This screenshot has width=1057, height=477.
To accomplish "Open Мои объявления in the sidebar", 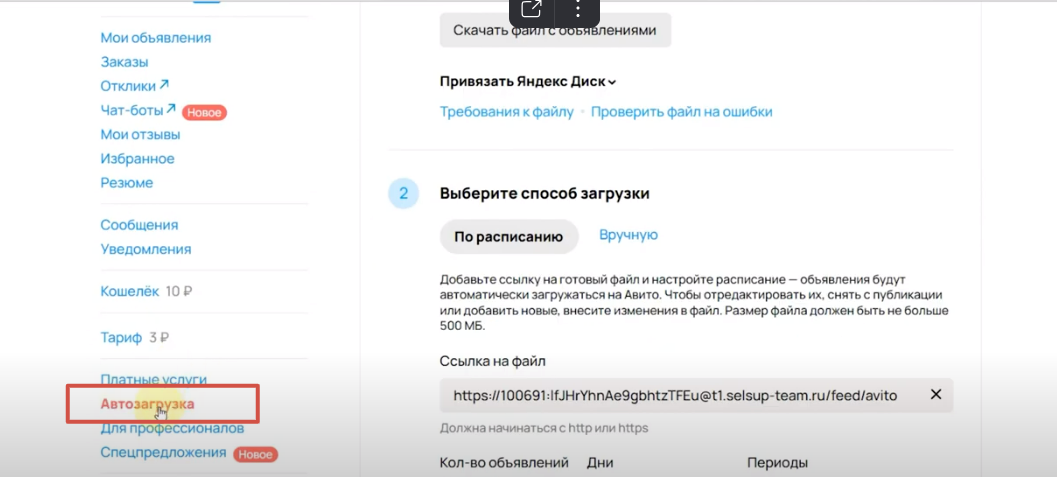I will tap(156, 38).
